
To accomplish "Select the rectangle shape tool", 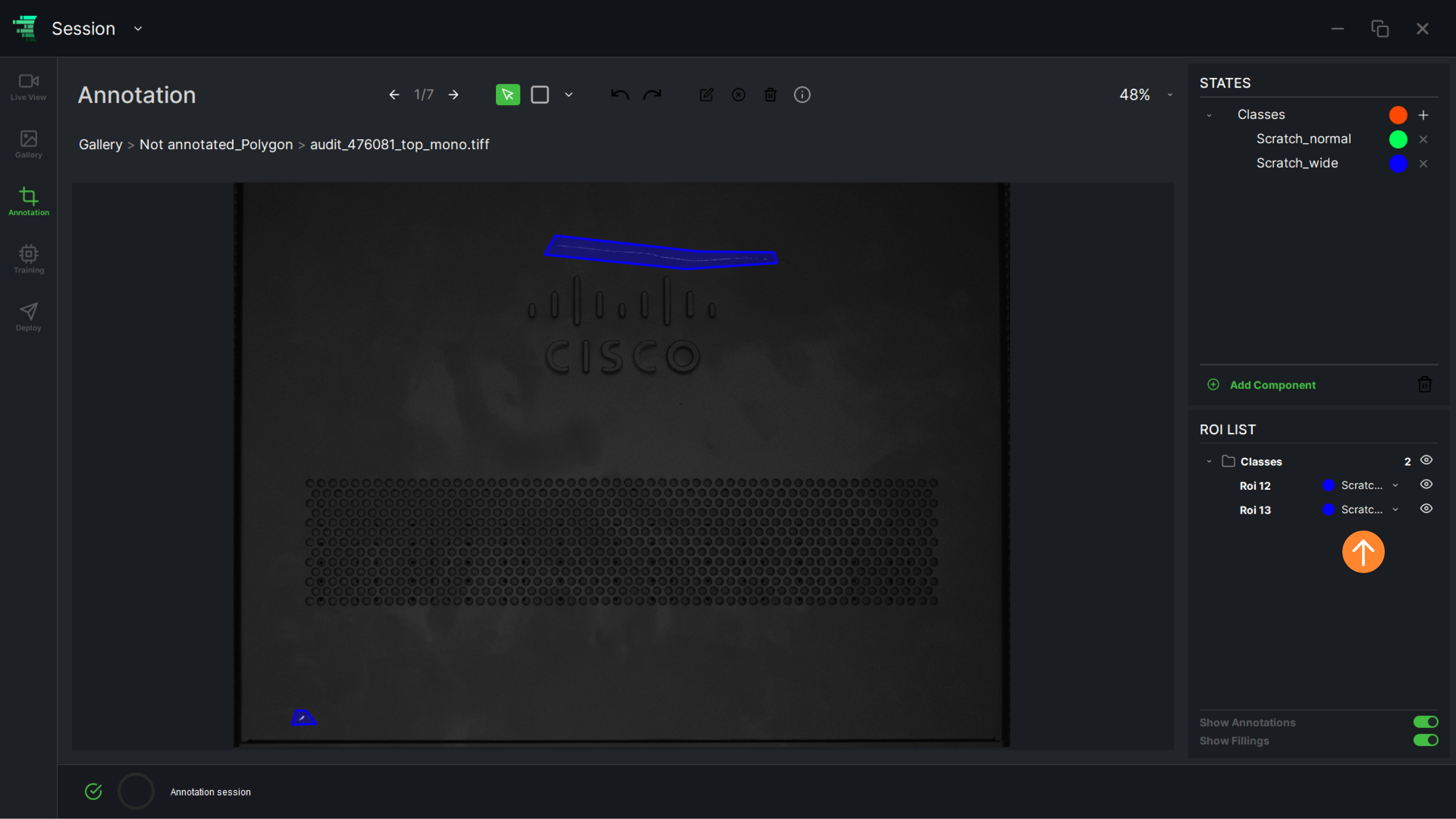I will (540, 95).
